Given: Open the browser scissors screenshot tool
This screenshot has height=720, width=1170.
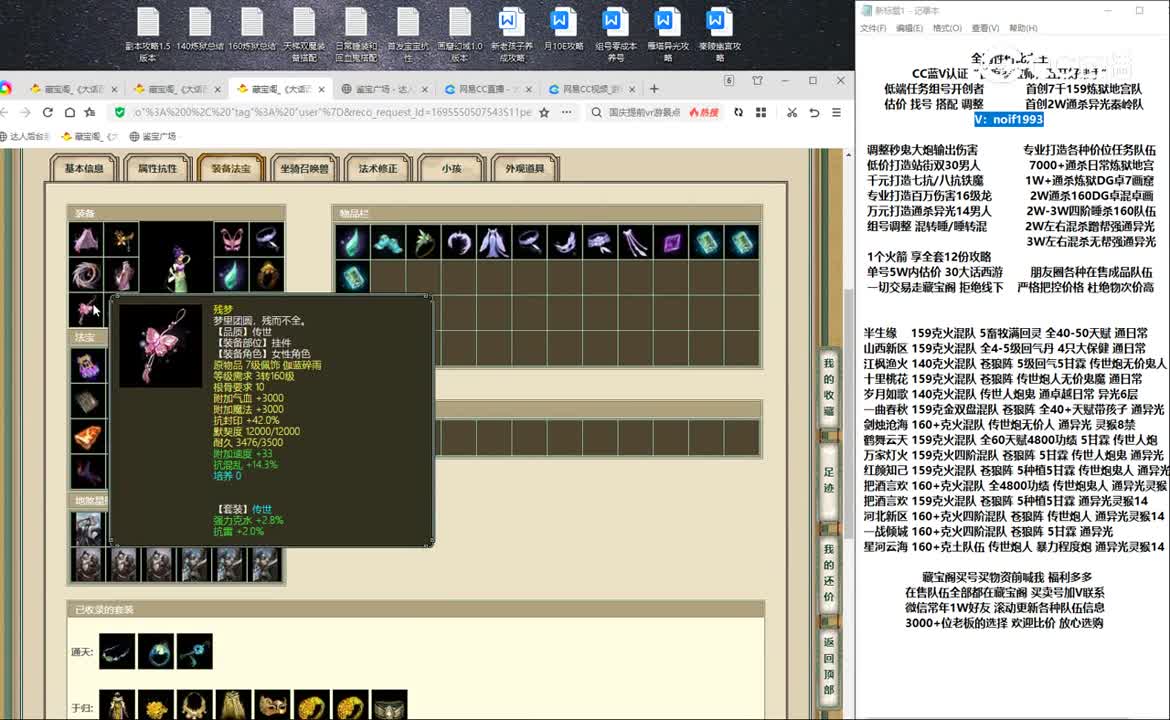Looking at the screenshot, I should coord(792,113).
